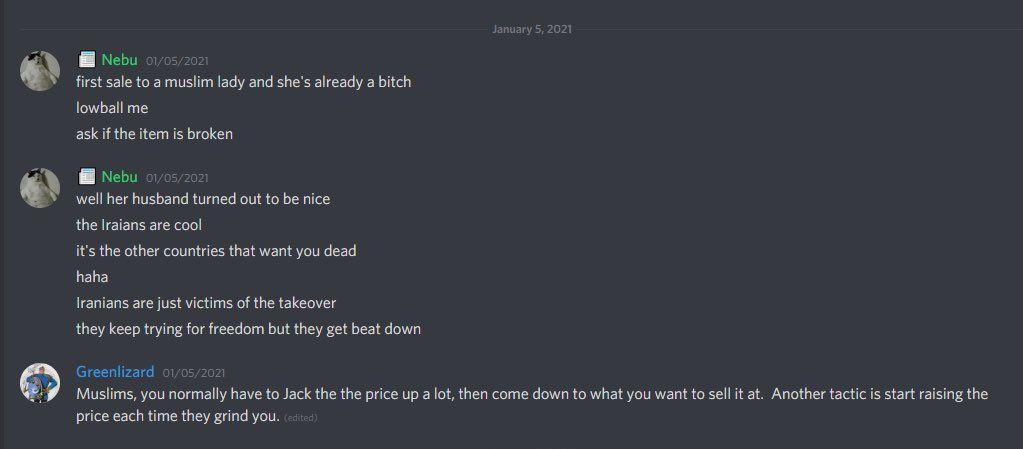Select 'the Iraians are cool' message
Image resolution: width=1023 pixels, height=449 pixels.
[x=139, y=224]
